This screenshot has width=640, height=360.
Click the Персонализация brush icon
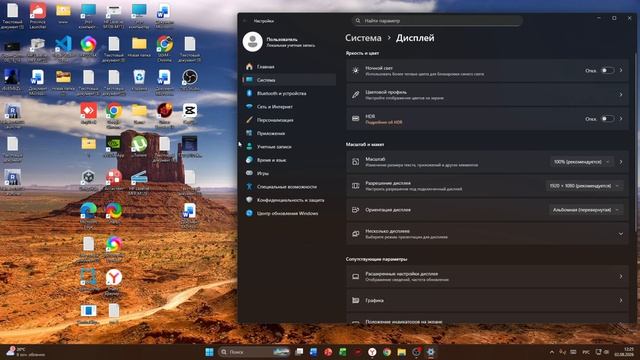click(249, 120)
